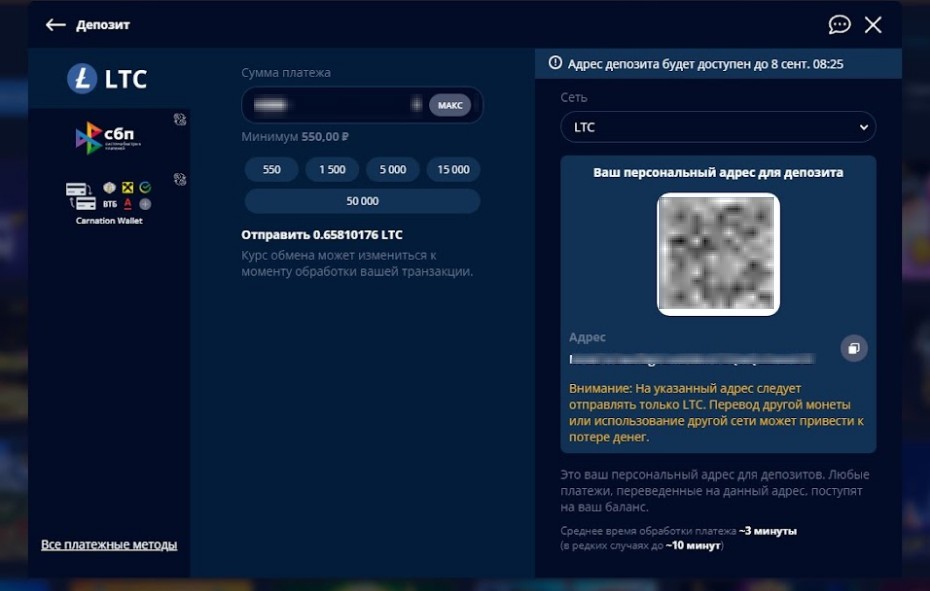Select the 5 000 preset amount
Screen dimensions: 930x591
(393, 170)
